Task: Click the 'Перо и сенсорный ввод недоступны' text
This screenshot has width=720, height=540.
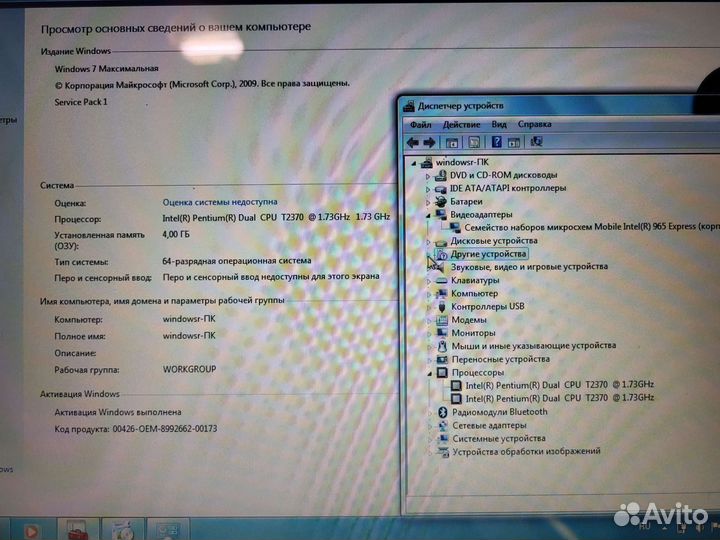Action: [271, 277]
